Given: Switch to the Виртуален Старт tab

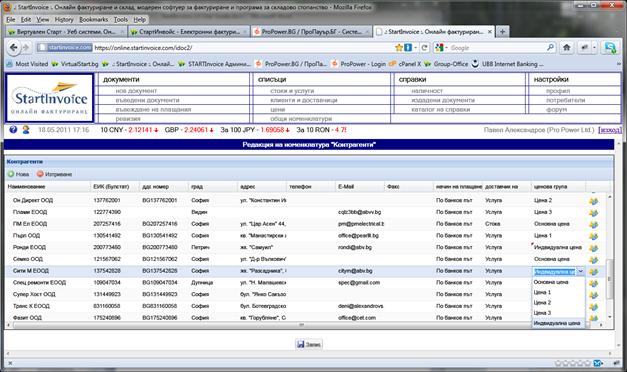Looking at the screenshot, I should (x=66, y=32).
